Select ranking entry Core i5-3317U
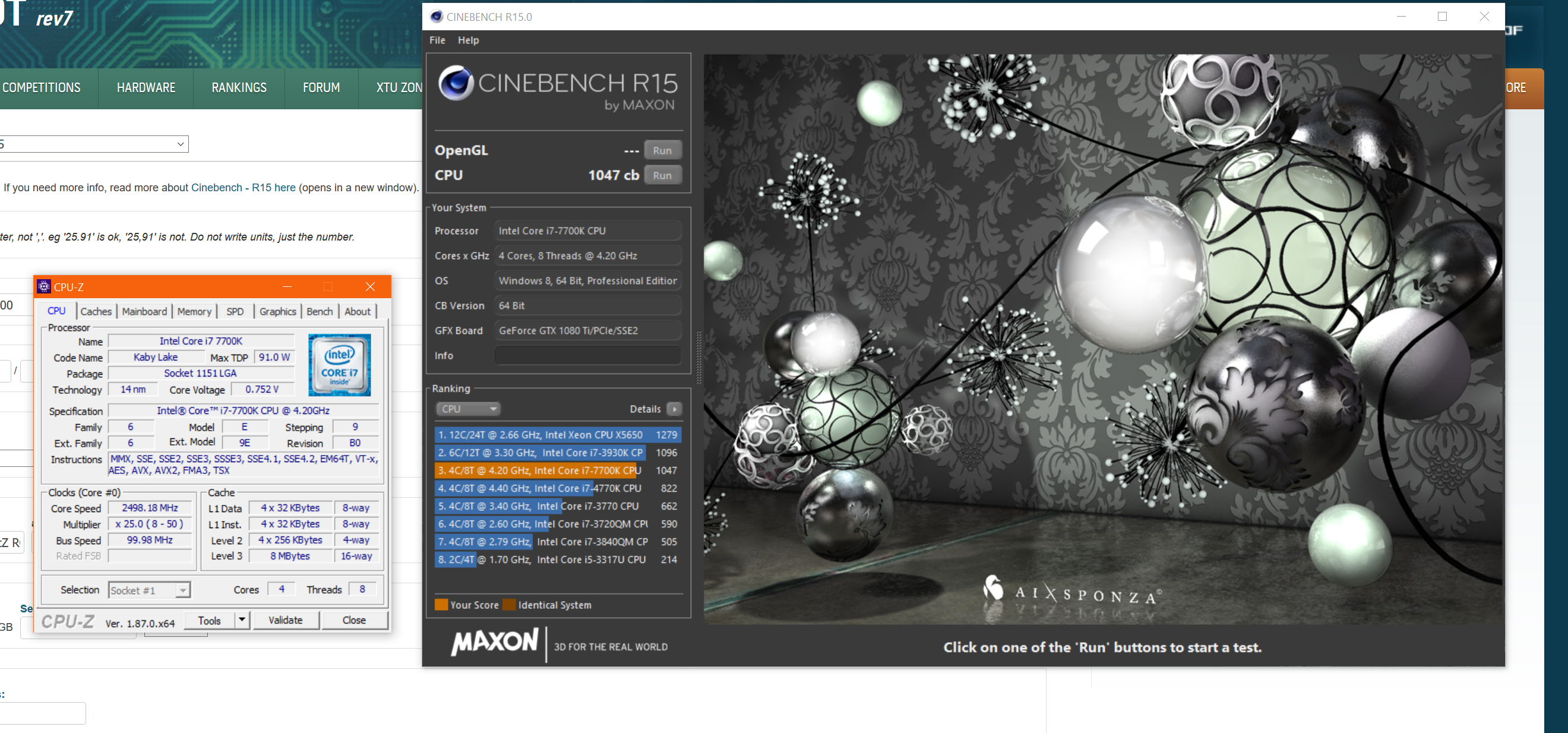The height and width of the screenshot is (733, 1568). pos(558,560)
